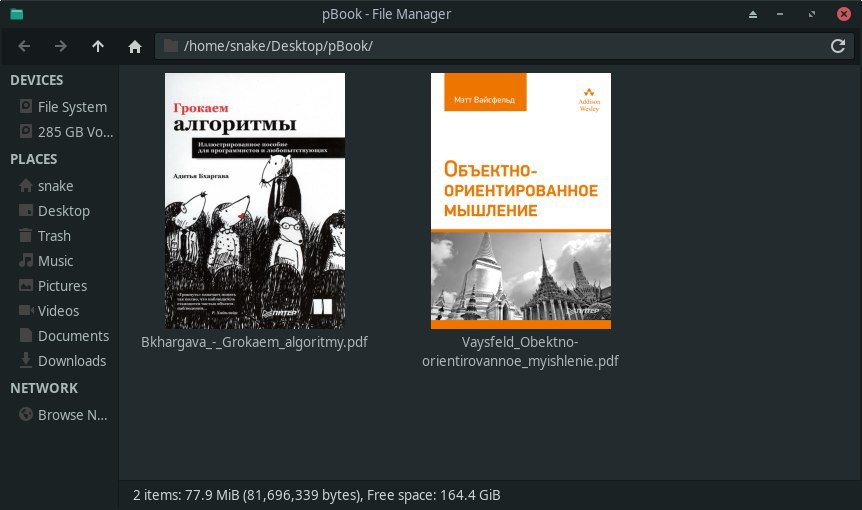
Task: Click the Desktop folder icon in sidebar
Action: pos(26,210)
